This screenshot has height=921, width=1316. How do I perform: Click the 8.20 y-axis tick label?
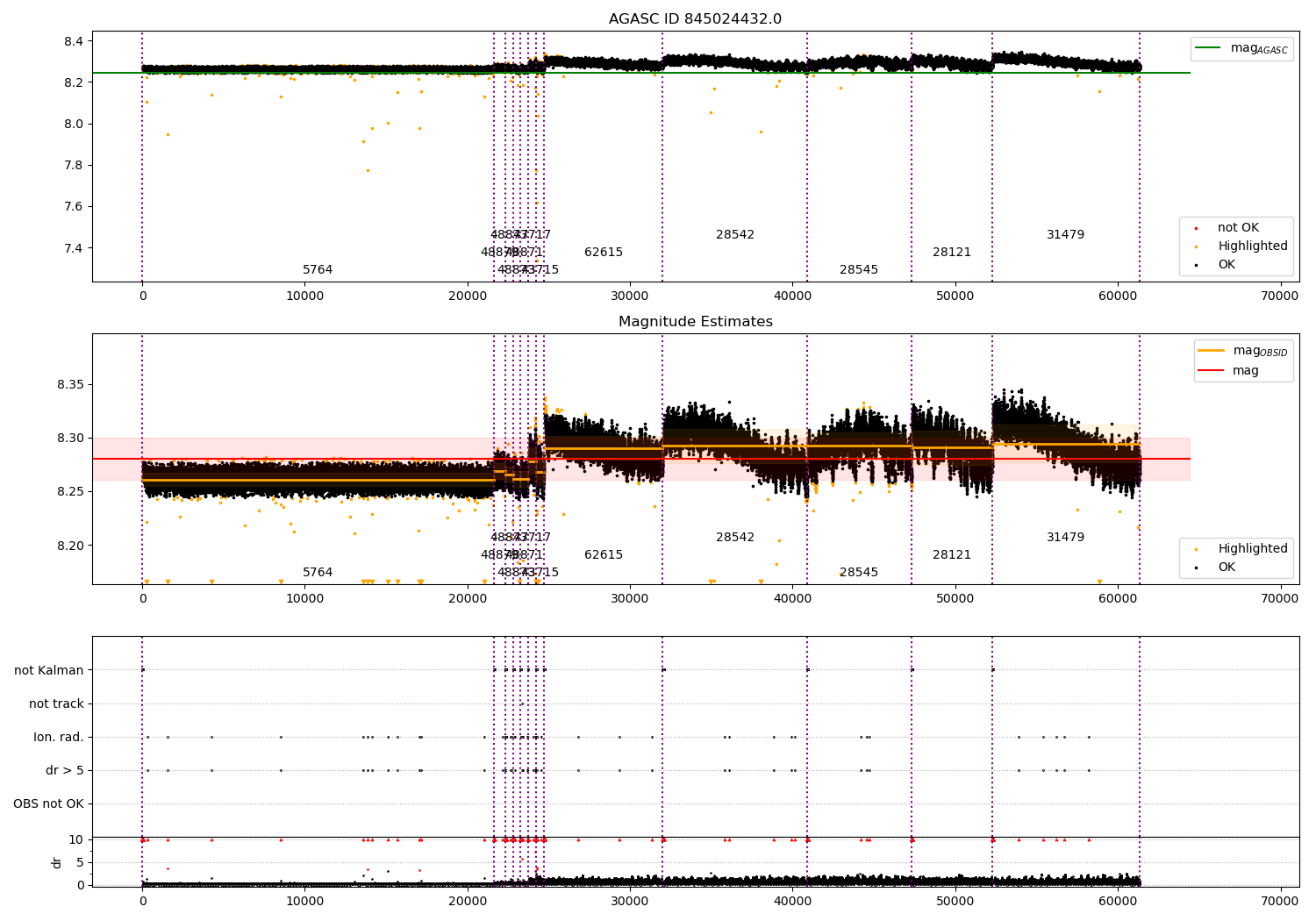[x=70, y=546]
